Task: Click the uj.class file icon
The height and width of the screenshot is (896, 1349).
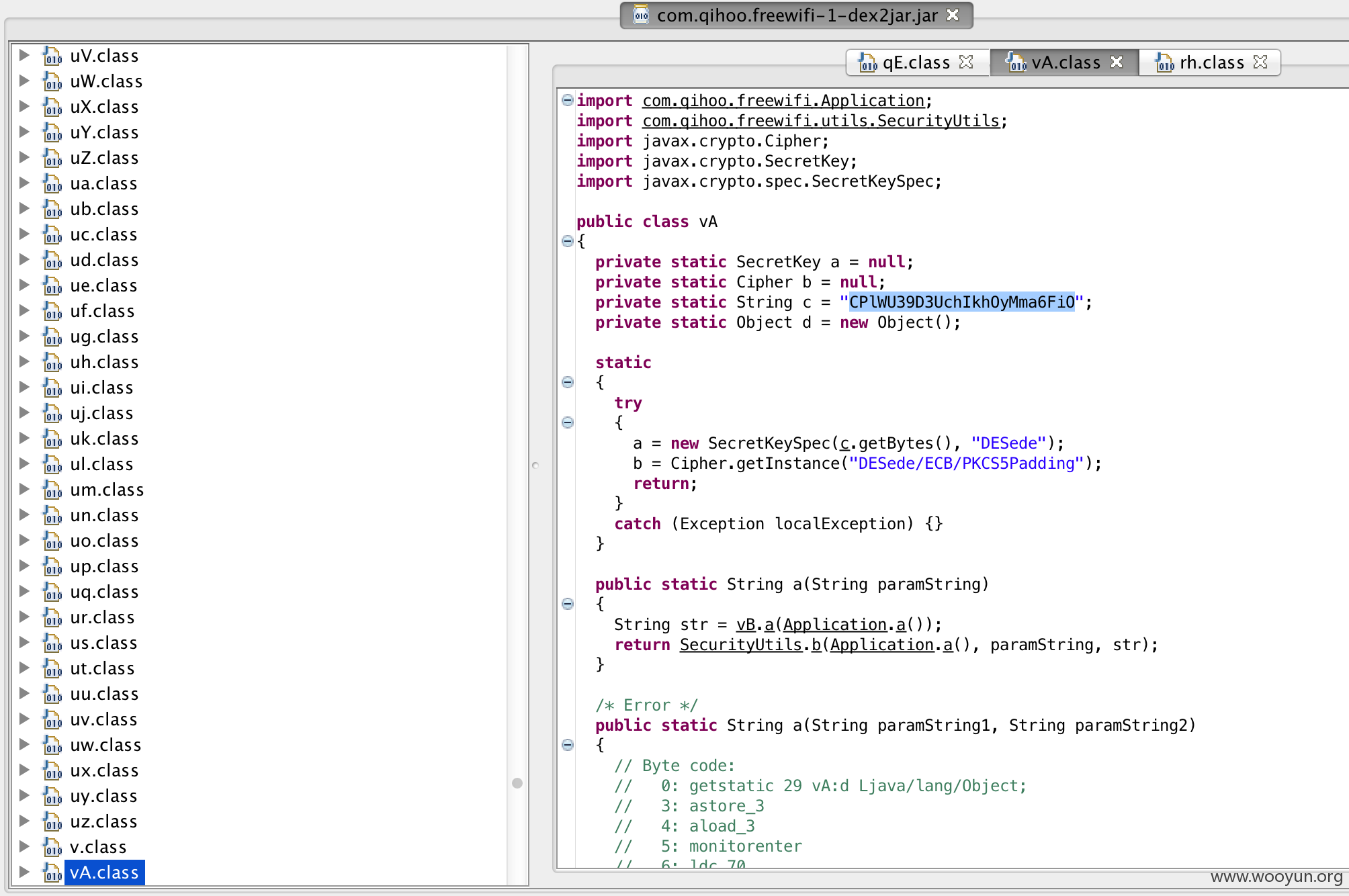Action: (x=52, y=413)
